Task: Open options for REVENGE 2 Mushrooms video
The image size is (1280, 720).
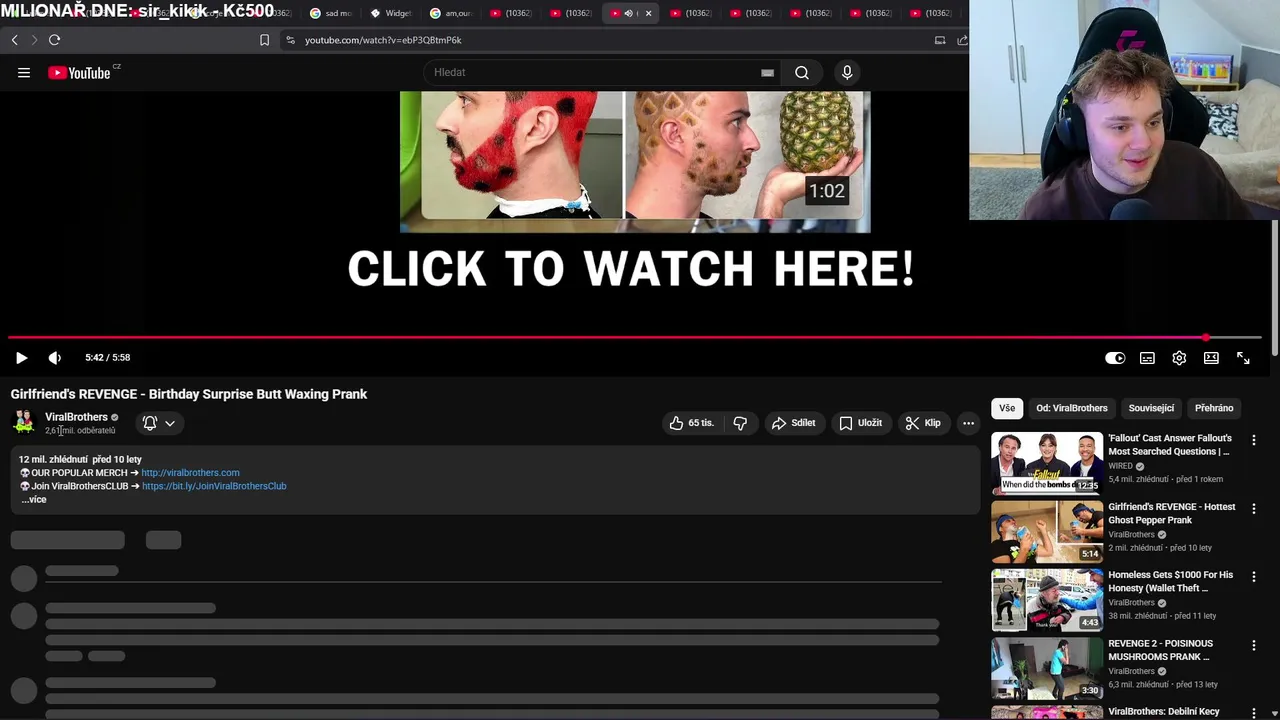Action: tap(1254, 645)
